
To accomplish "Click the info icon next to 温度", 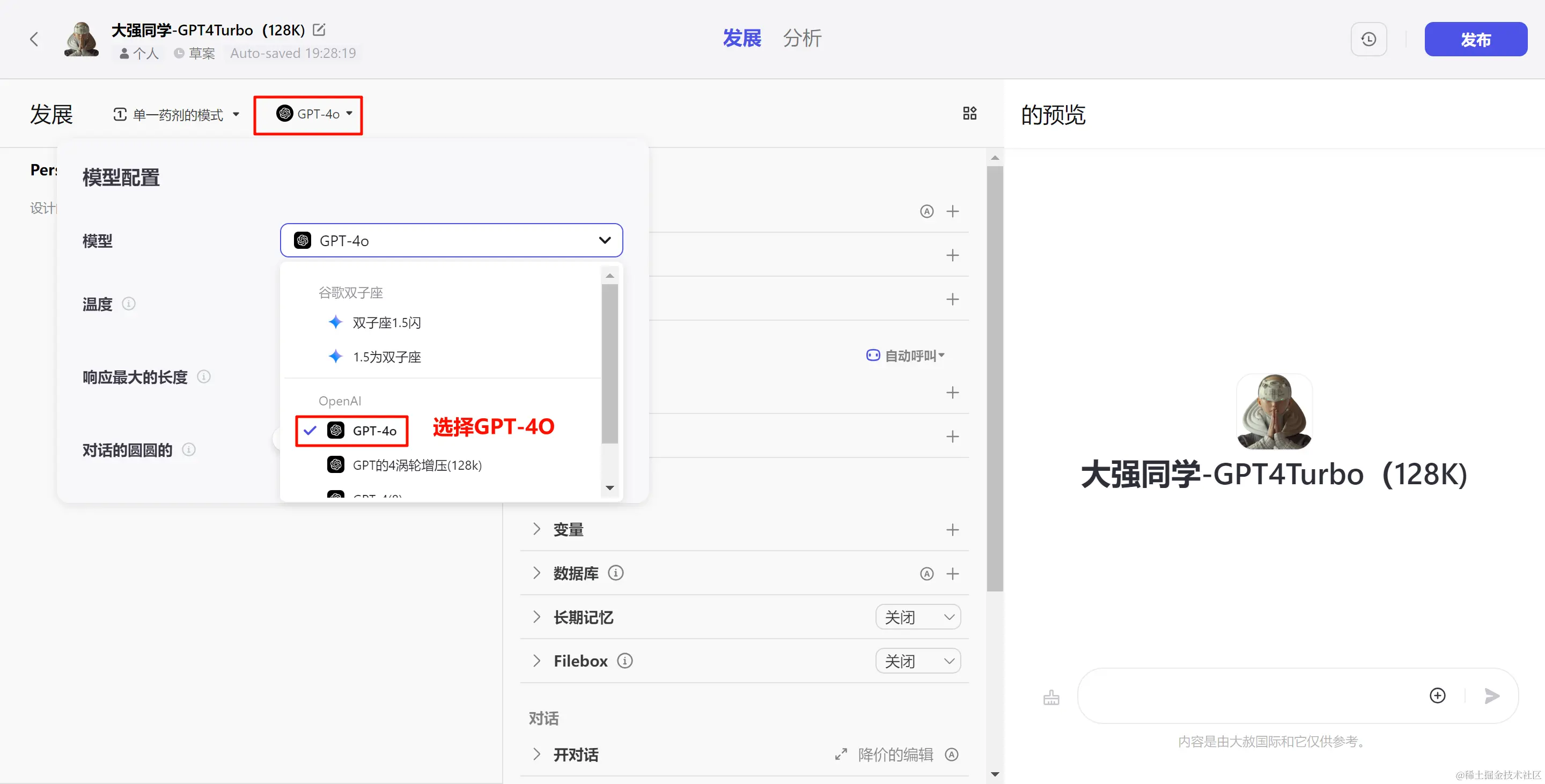I will [128, 304].
